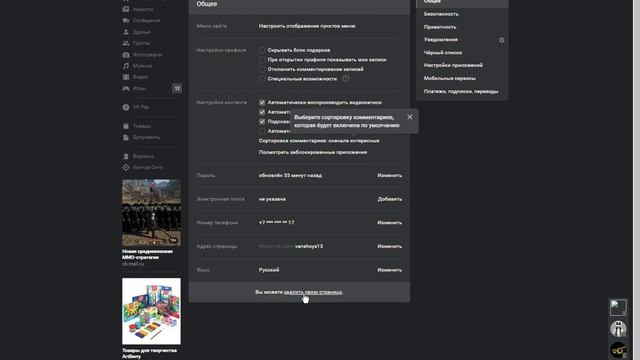Open the Контра Сити app in the sidebar
Screen dimensions: 640x360
(148, 167)
